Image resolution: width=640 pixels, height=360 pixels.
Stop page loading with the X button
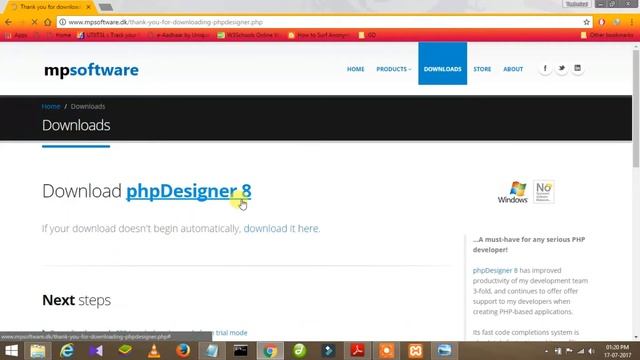coord(34,22)
